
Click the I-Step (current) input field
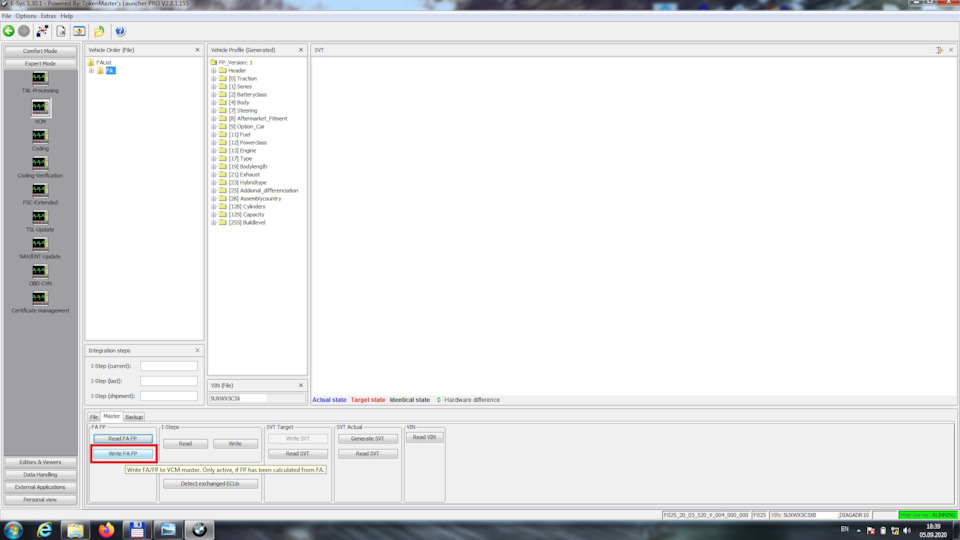tap(169, 366)
